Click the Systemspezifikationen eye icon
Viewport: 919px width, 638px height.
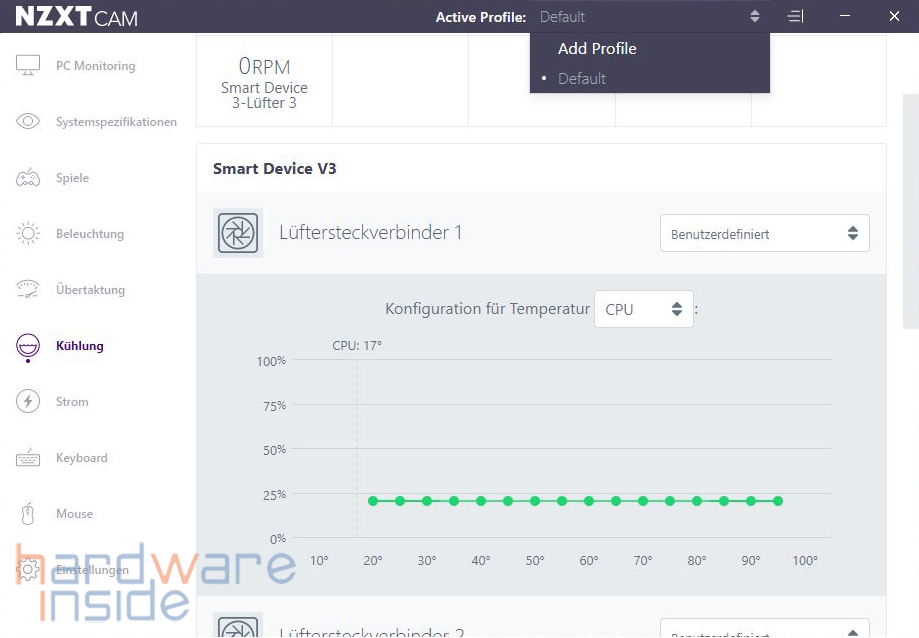click(28, 121)
